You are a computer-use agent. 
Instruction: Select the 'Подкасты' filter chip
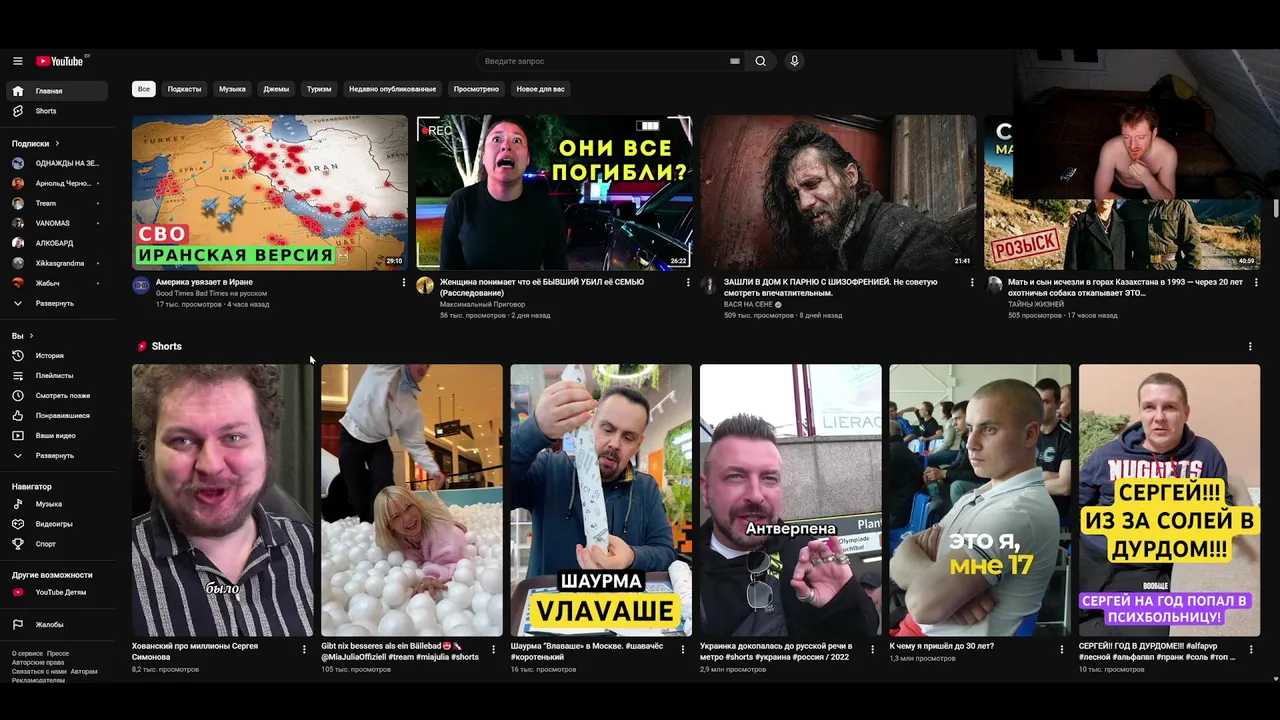(x=185, y=89)
